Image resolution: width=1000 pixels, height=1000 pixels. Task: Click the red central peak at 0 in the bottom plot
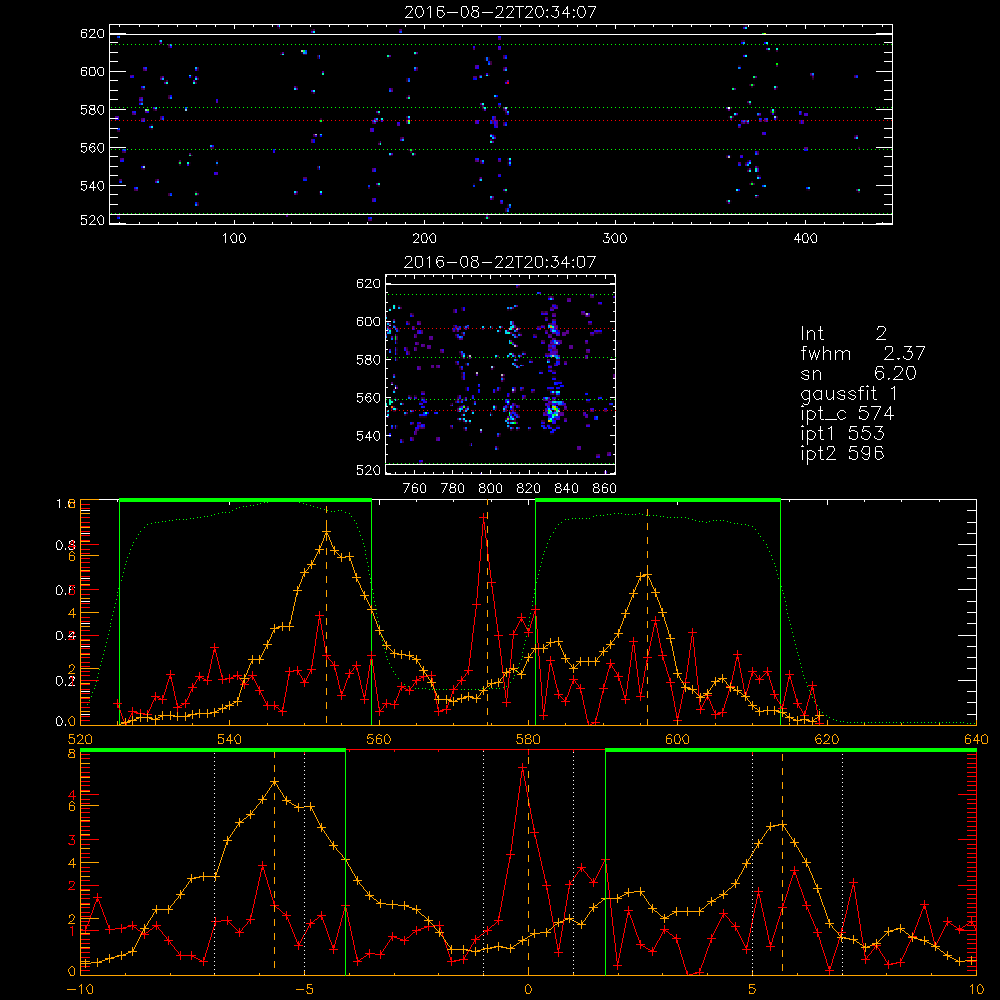click(522, 767)
